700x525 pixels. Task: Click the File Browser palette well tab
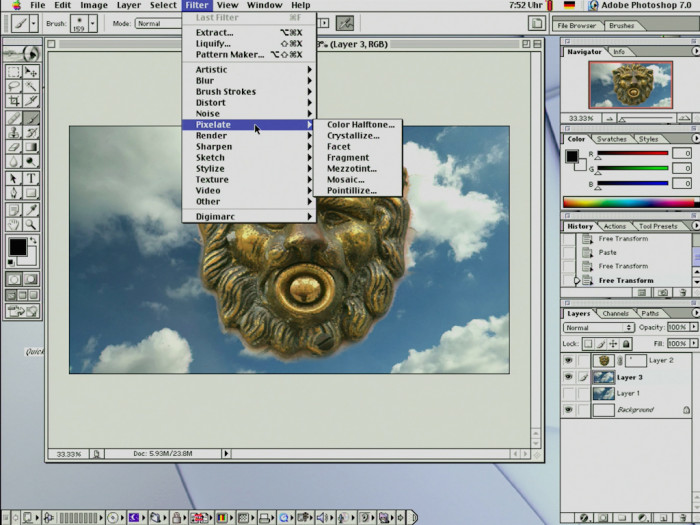tap(579, 25)
